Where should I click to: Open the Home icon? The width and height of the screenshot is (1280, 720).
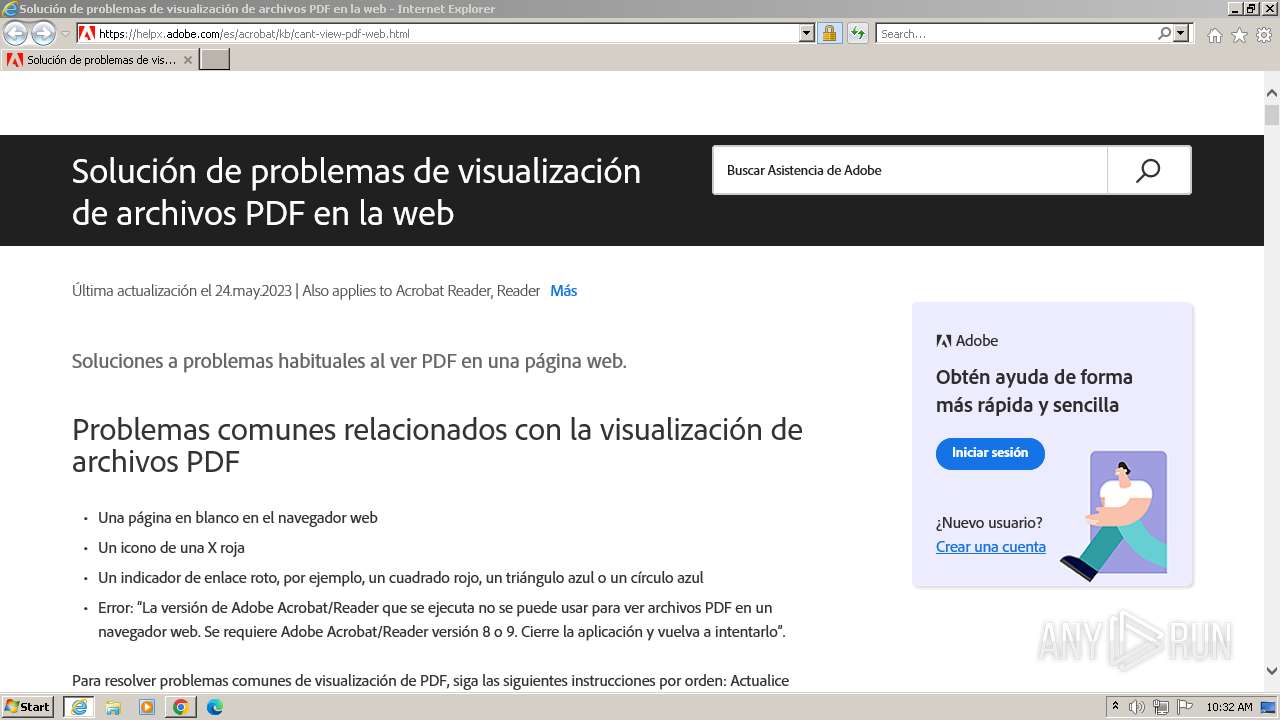(1214, 35)
